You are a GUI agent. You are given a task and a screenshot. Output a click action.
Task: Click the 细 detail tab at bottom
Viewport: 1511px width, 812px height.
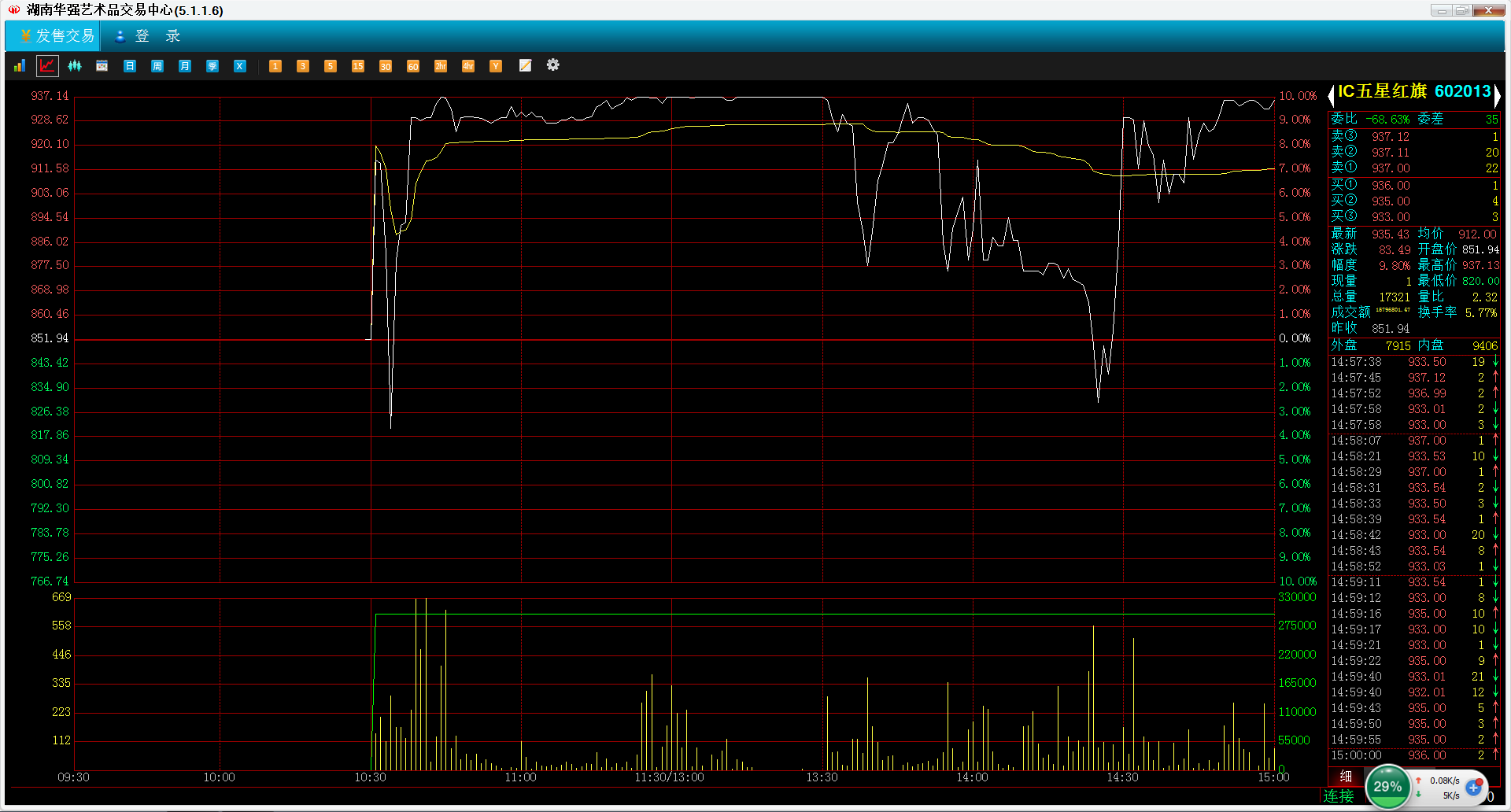(x=1346, y=777)
